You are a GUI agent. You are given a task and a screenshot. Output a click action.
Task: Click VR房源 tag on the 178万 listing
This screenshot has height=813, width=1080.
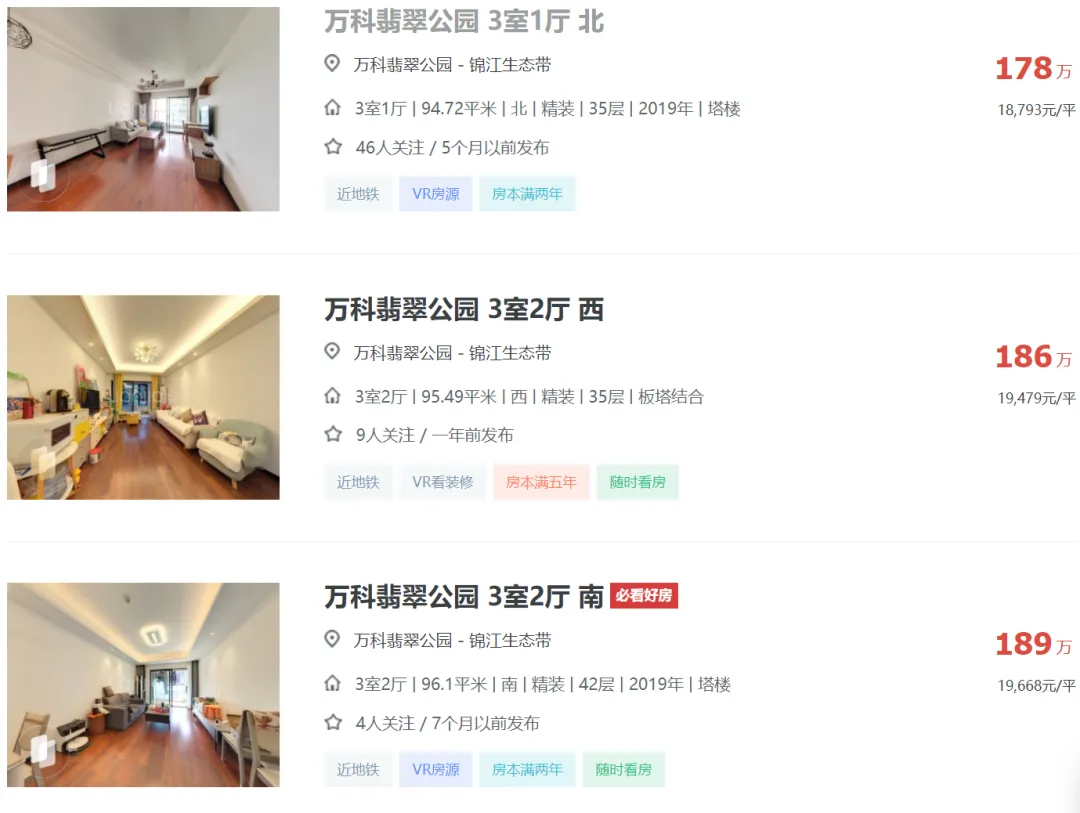click(436, 194)
